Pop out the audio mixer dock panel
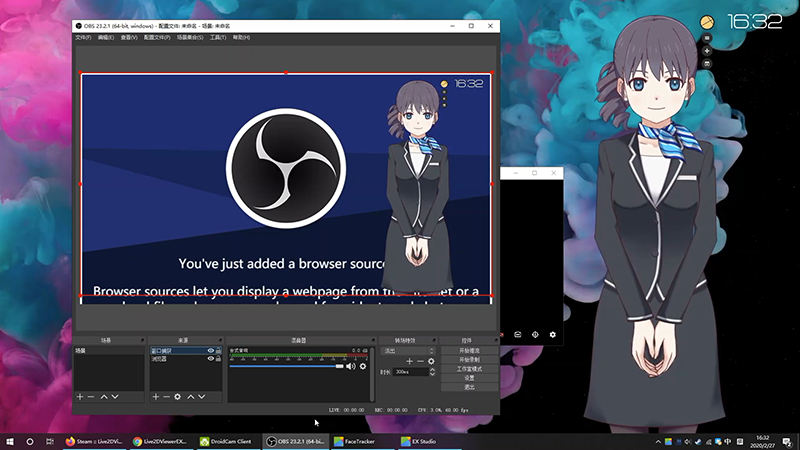The height and width of the screenshot is (450, 800). [x=373, y=340]
